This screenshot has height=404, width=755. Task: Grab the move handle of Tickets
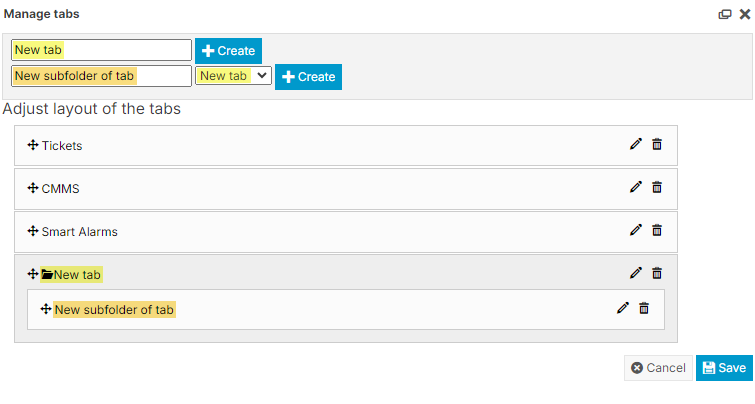click(x=33, y=145)
